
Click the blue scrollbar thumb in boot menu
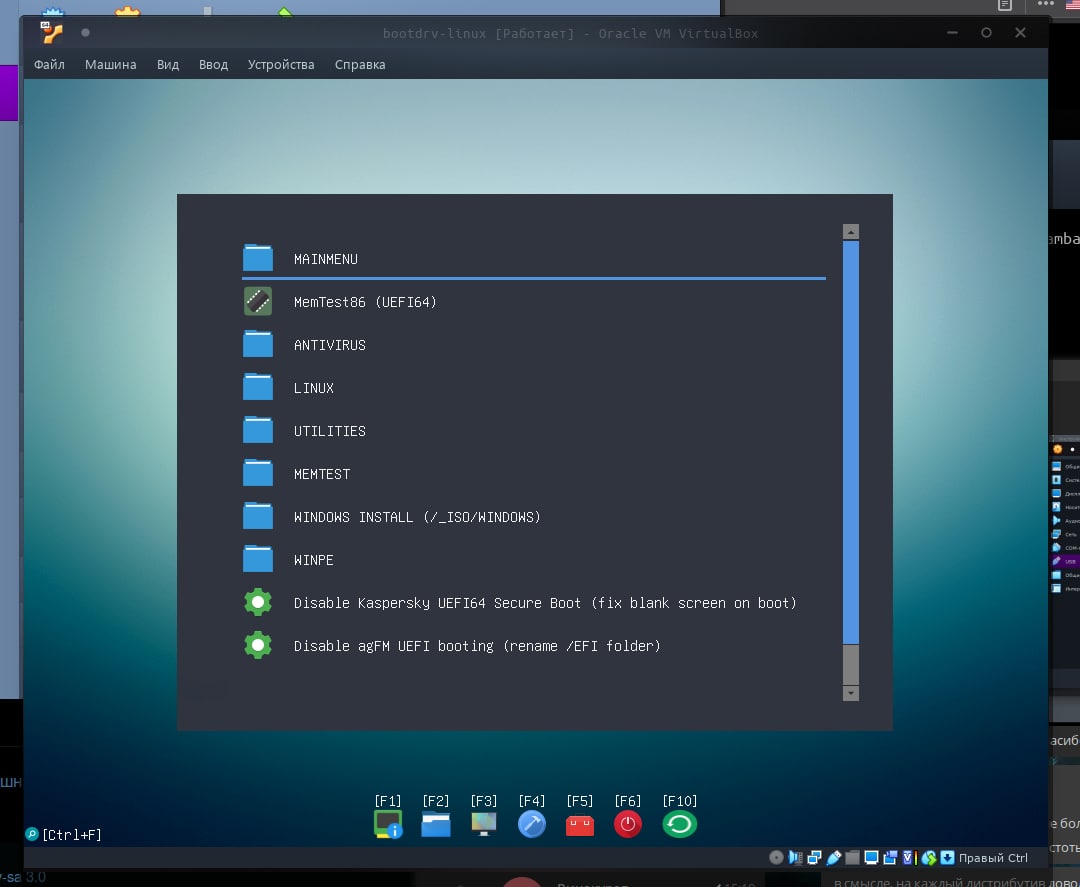pyautogui.click(x=851, y=442)
